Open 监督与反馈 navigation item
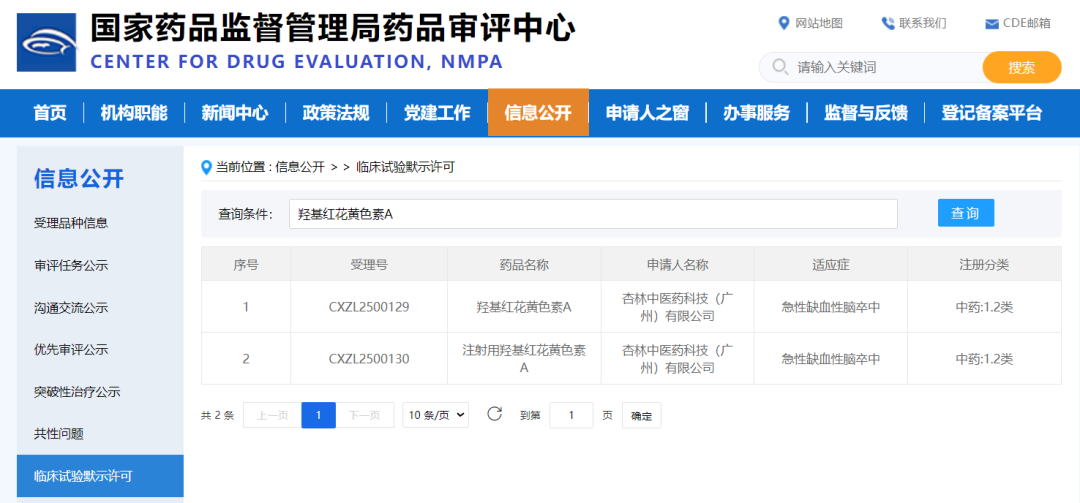This screenshot has height=503, width=1080. (866, 113)
